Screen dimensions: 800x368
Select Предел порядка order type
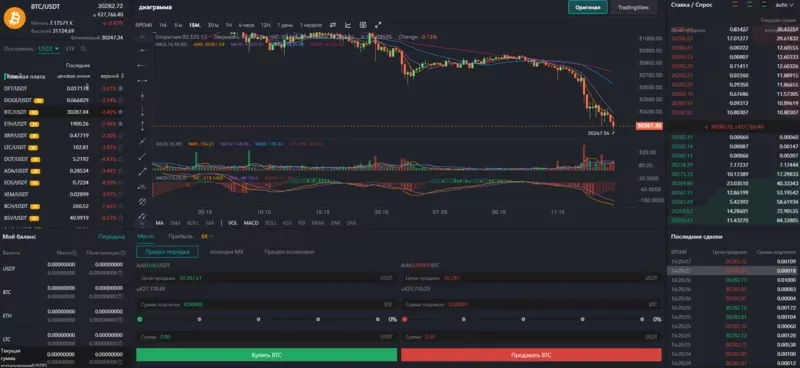pos(167,252)
